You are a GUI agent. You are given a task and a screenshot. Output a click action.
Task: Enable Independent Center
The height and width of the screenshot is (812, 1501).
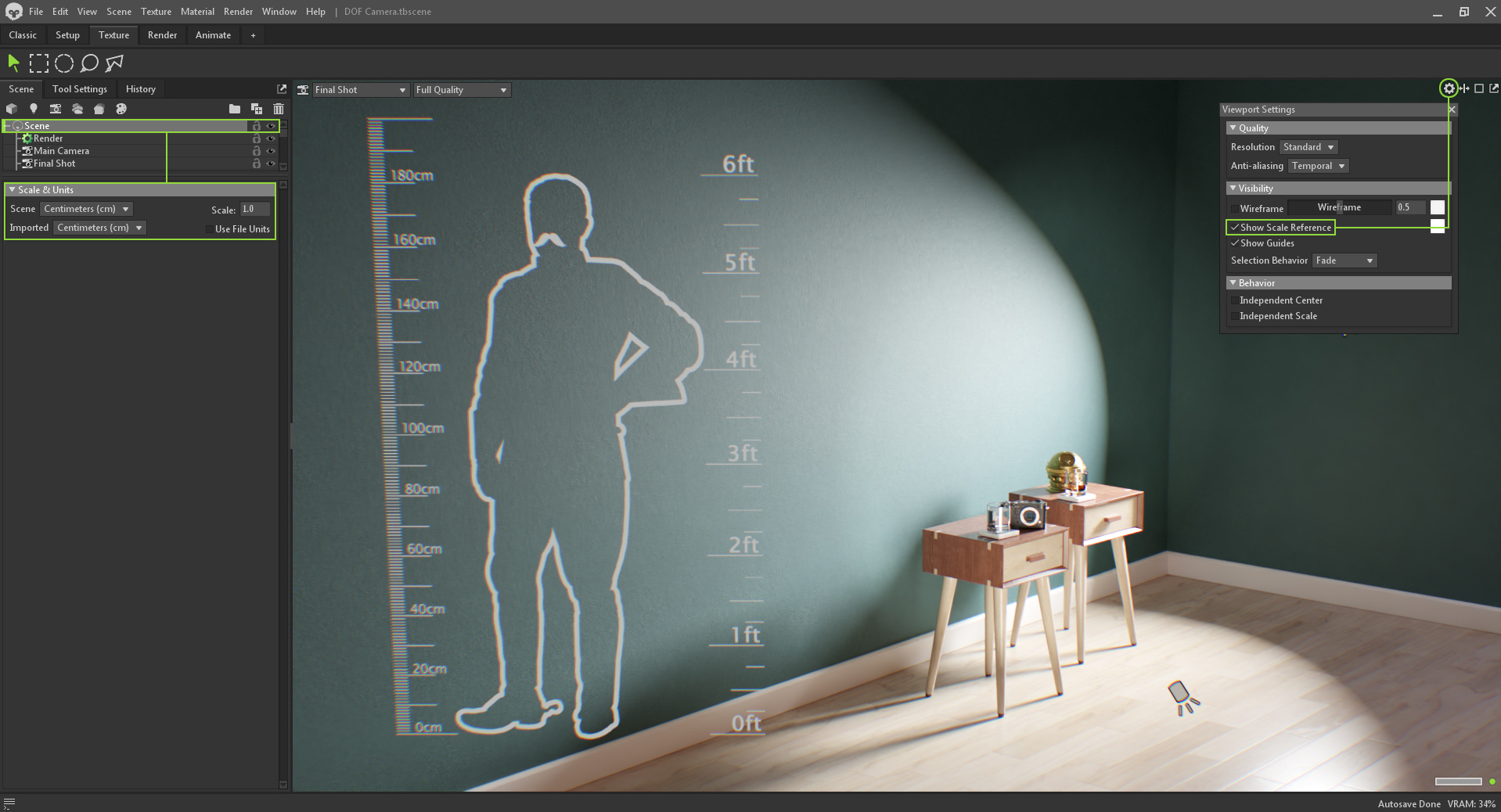(1235, 300)
